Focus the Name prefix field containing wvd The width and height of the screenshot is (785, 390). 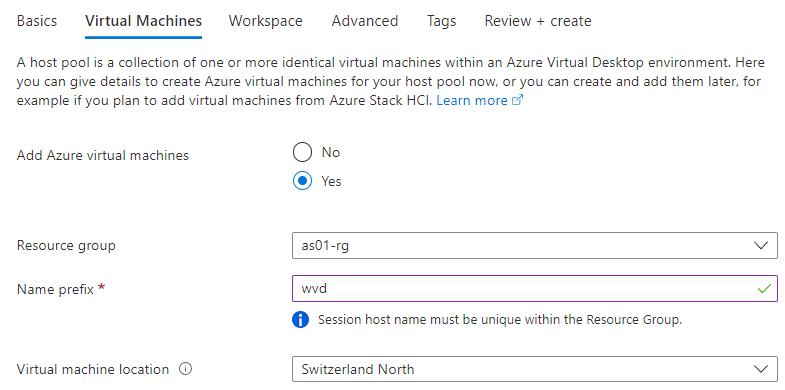click(535, 289)
